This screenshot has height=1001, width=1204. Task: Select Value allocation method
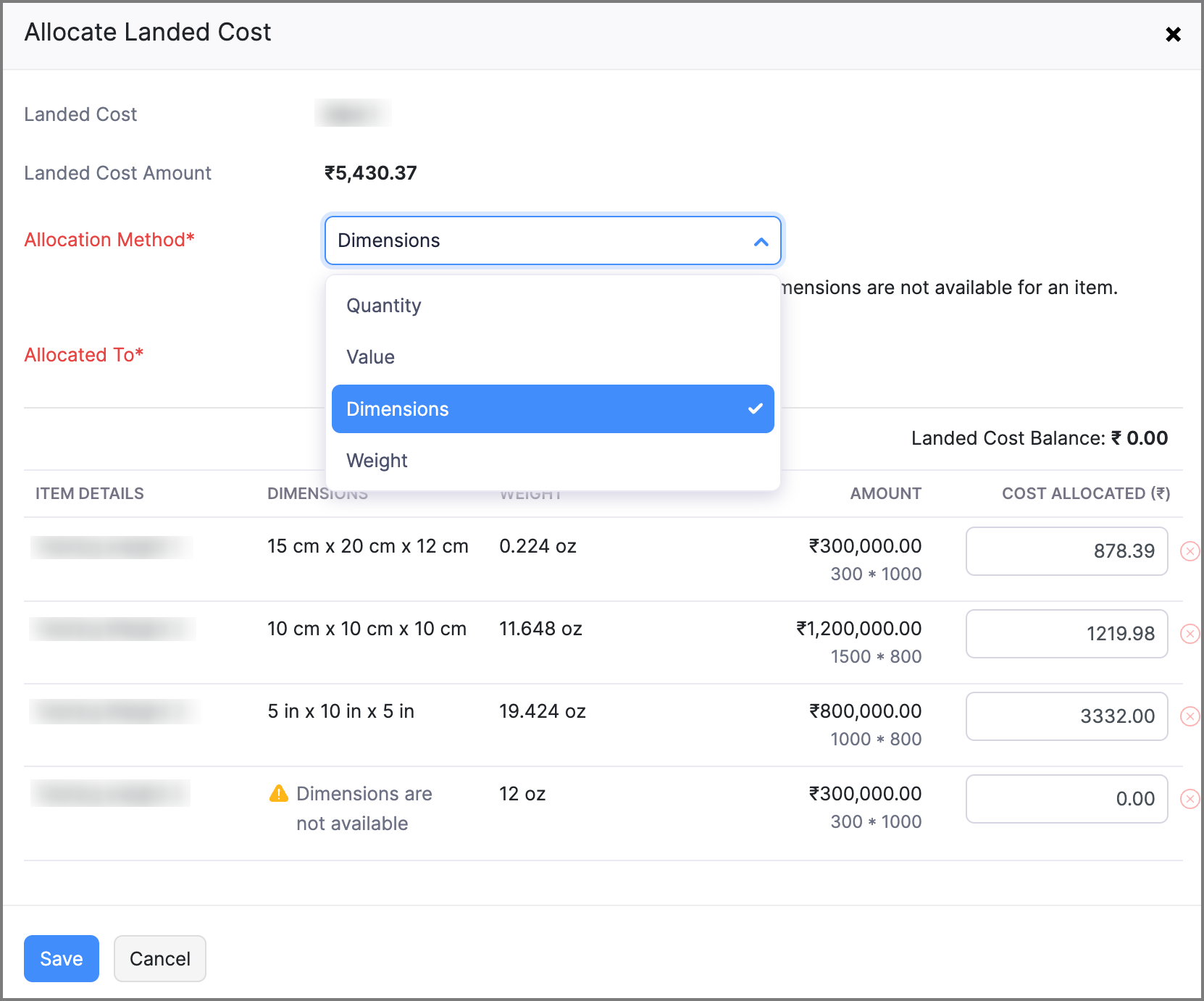coord(371,357)
